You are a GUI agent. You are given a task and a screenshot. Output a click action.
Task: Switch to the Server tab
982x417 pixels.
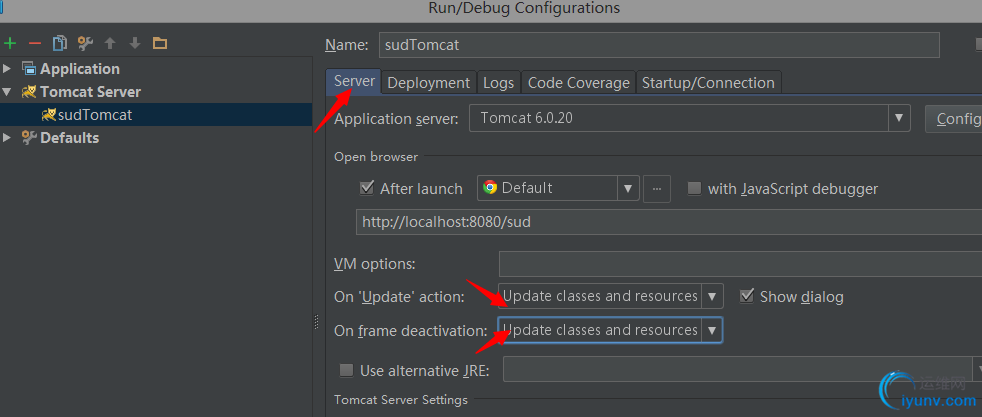click(354, 81)
